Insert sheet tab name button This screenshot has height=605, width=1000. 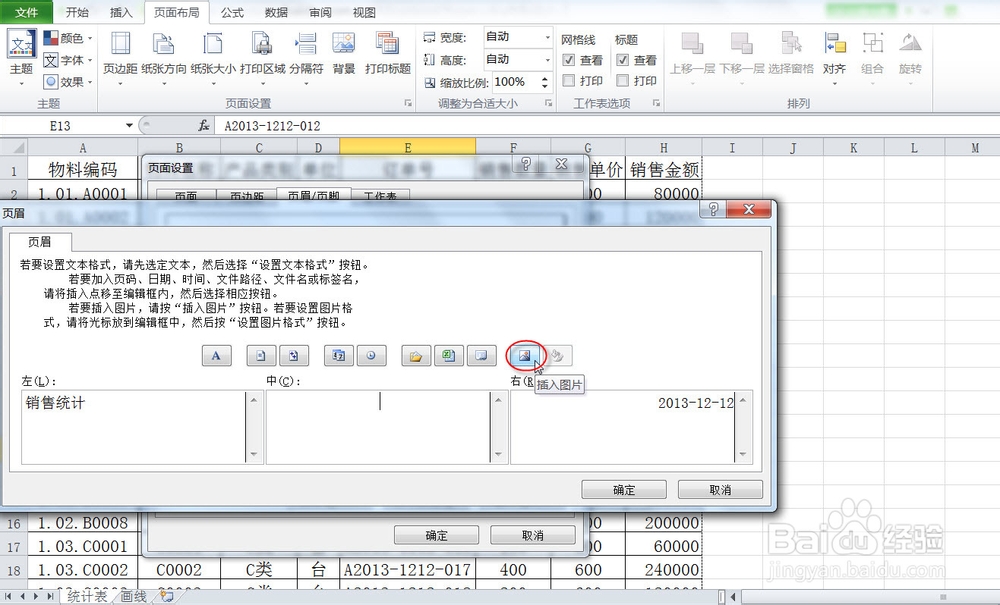coord(482,355)
